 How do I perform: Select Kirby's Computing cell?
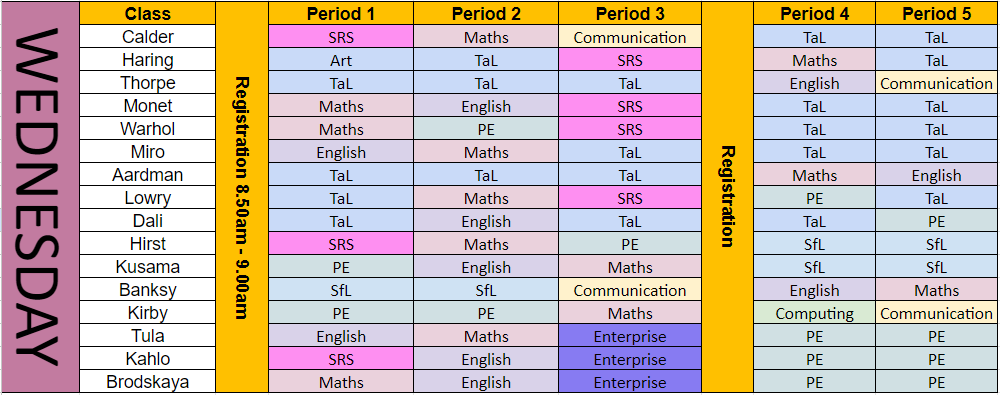click(814, 313)
